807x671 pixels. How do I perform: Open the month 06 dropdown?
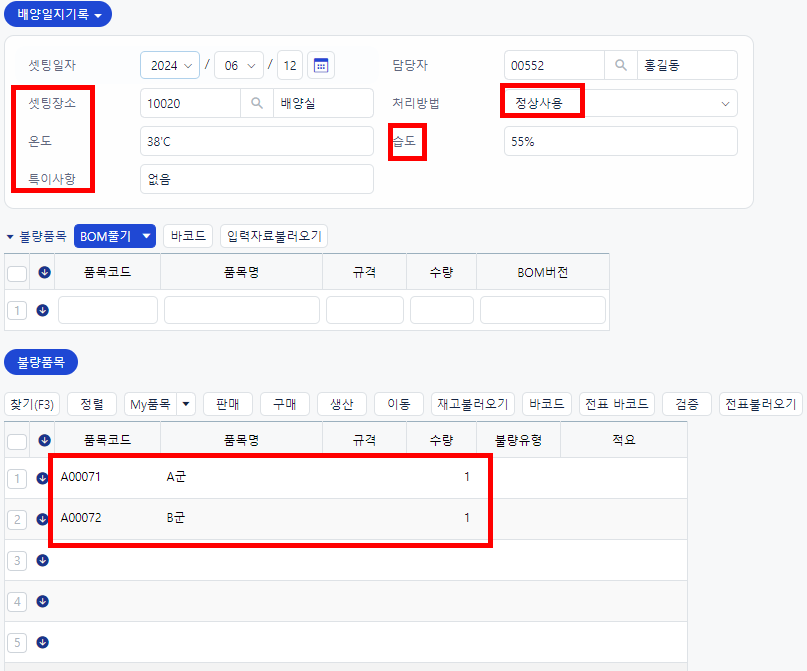point(239,65)
